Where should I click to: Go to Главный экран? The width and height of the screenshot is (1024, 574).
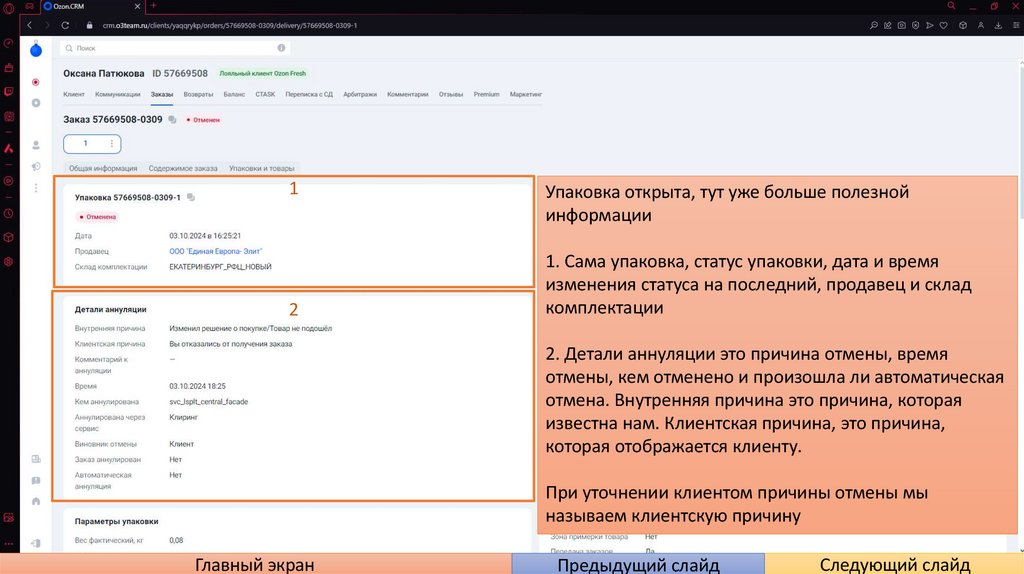click(x=255, y=564)
